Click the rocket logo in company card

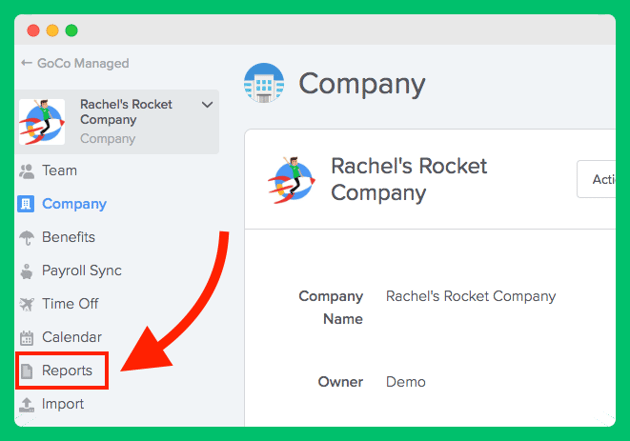pyautogui.click(x=291, y=180)
